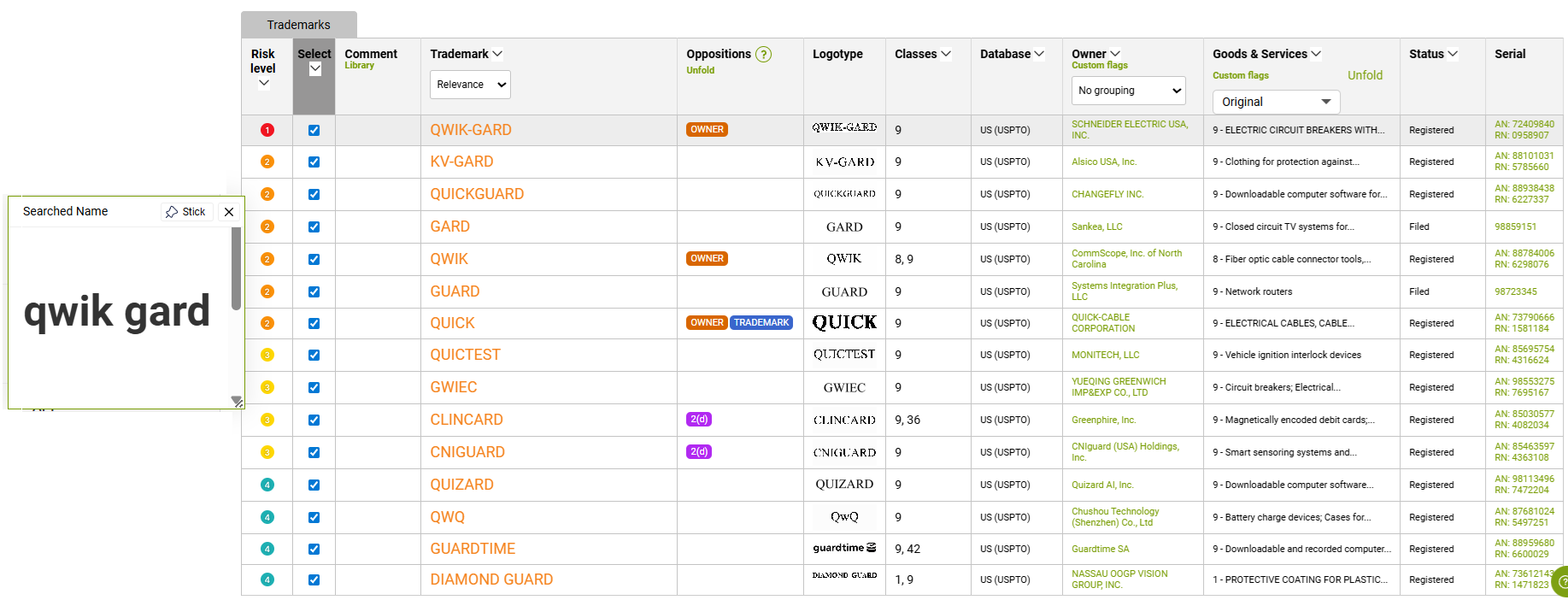Click the 'Filed' status for GARD

(1418, 226)
